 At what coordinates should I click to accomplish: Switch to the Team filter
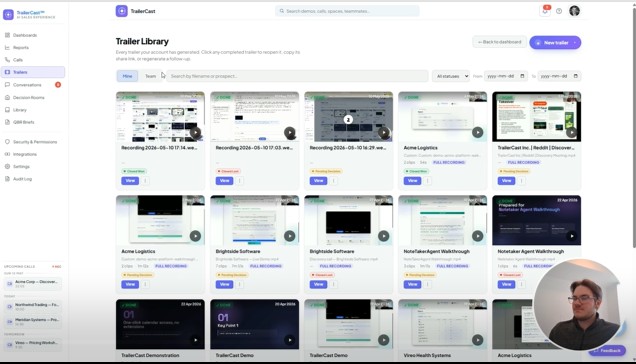[150, 76]
